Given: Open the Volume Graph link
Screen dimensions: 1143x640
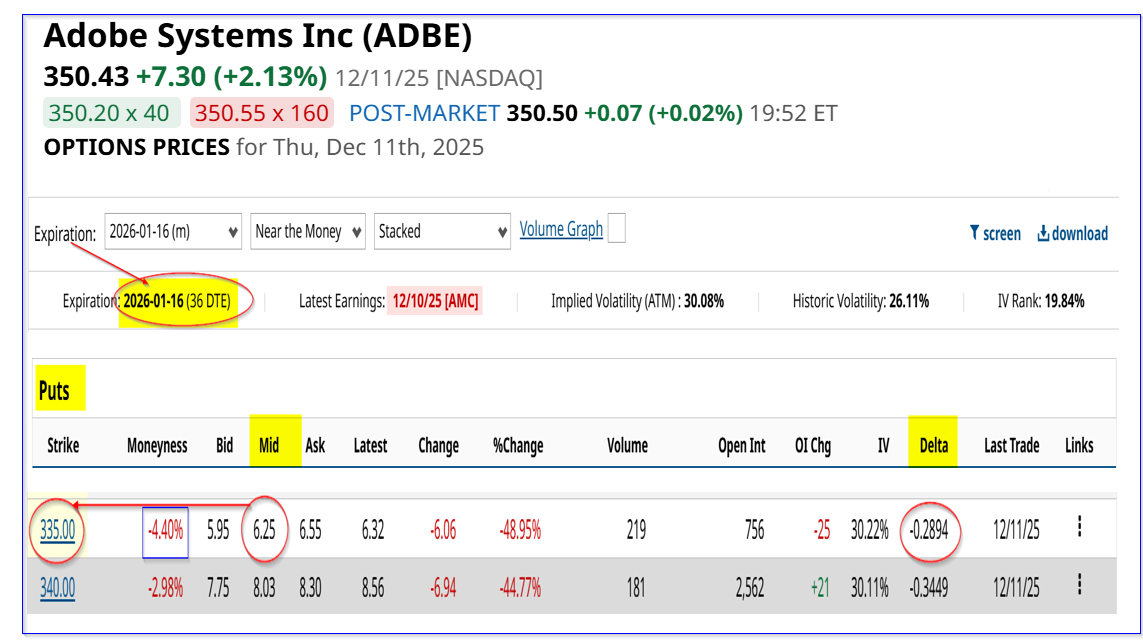Looking at the screenshot, I should coord(561,229).
